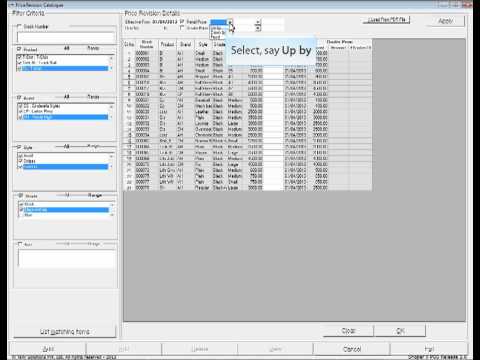
Task: Select Range in the Product filter
Action: click(x=93, y=48)
